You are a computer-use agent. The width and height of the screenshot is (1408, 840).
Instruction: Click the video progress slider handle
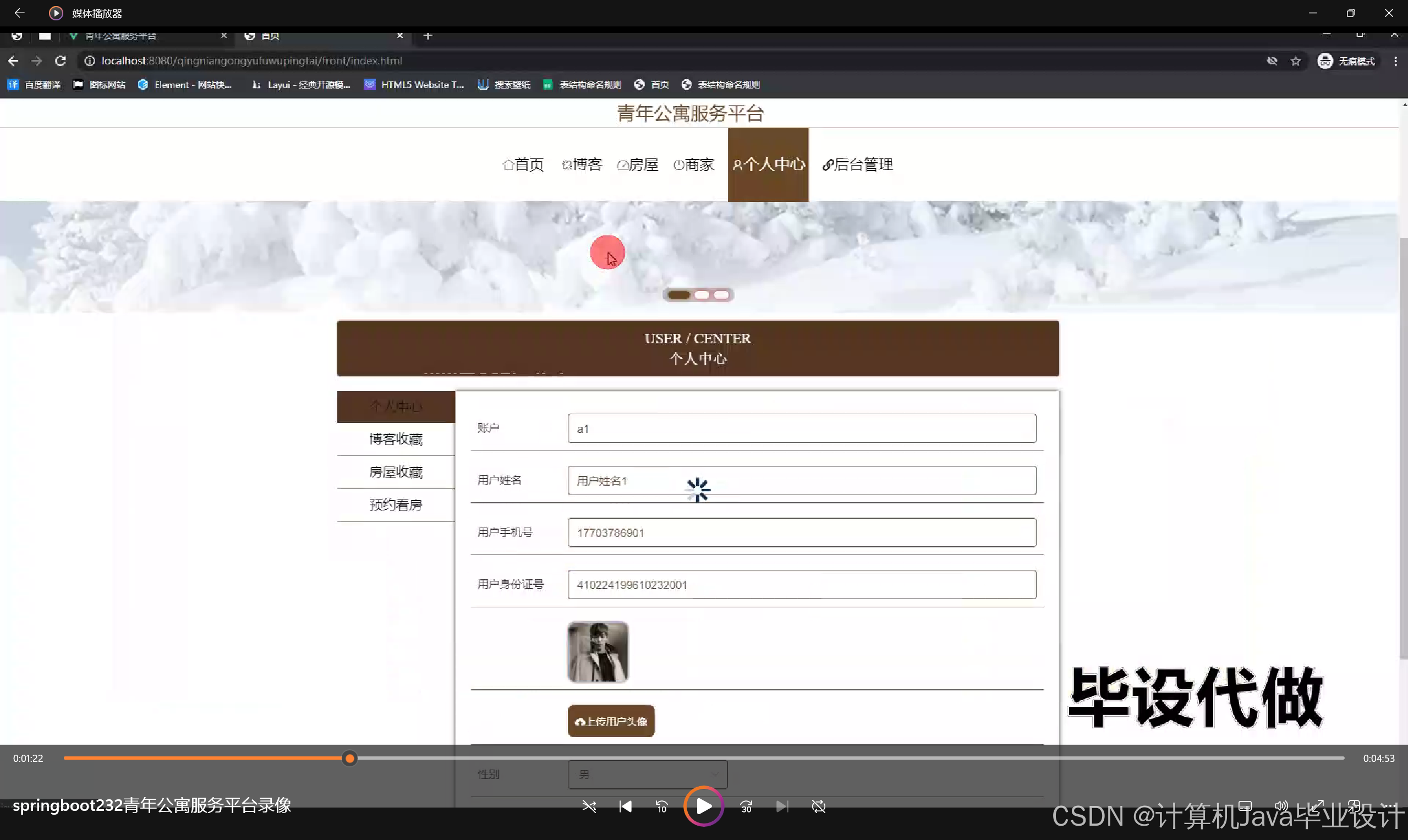click(x=350, y=758)
